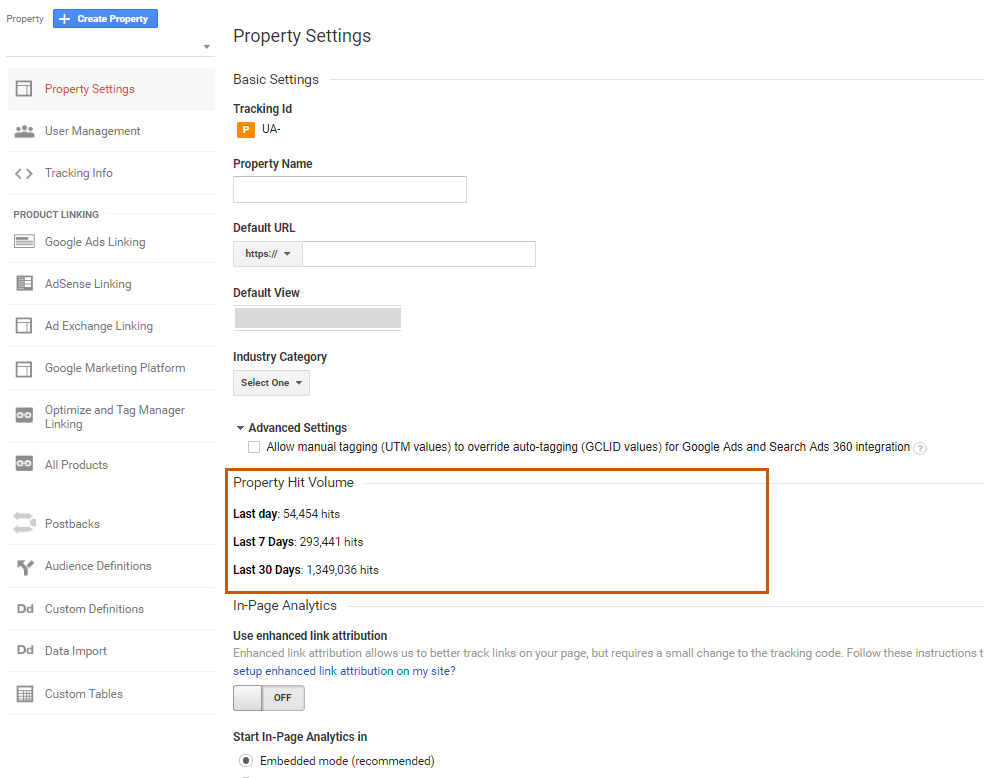Click the Postbacks arrows icon

click(24, 523)
